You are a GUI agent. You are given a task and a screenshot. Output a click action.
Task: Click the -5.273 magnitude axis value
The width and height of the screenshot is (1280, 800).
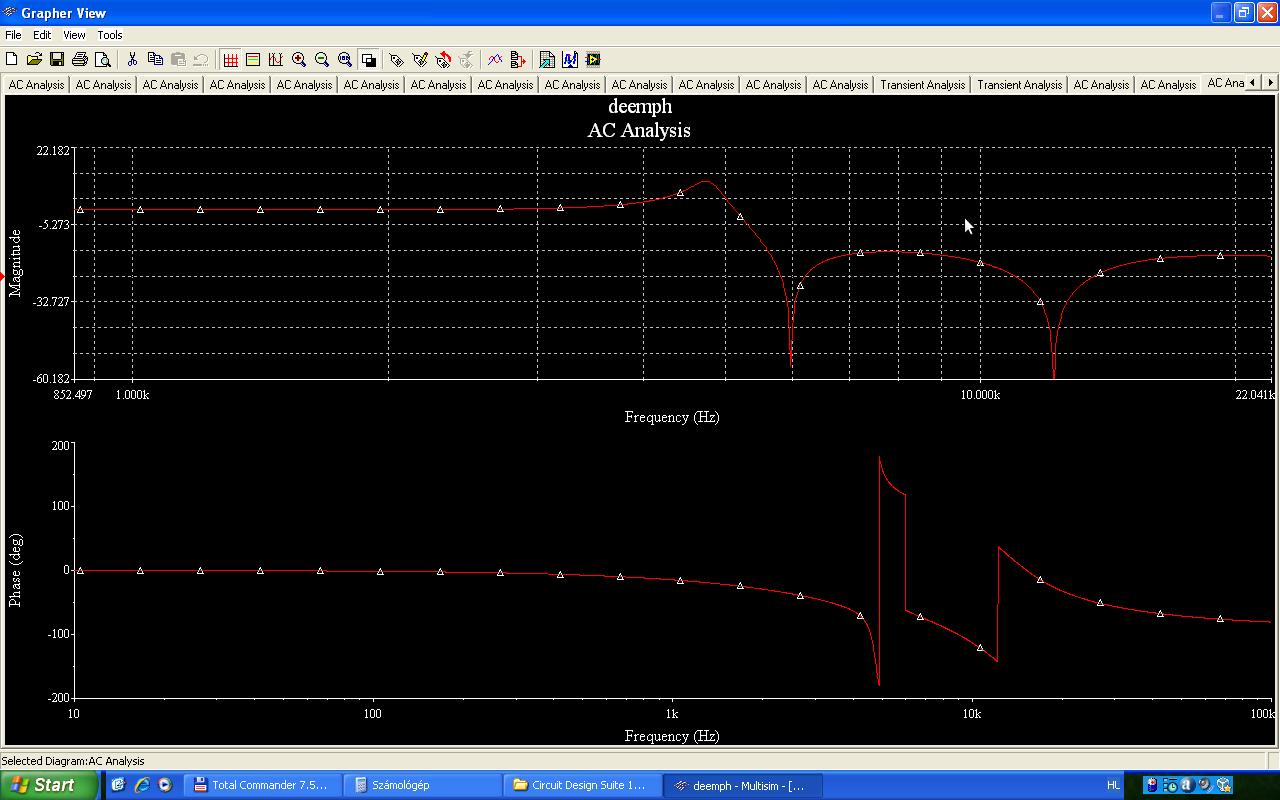tap(55, 224)
